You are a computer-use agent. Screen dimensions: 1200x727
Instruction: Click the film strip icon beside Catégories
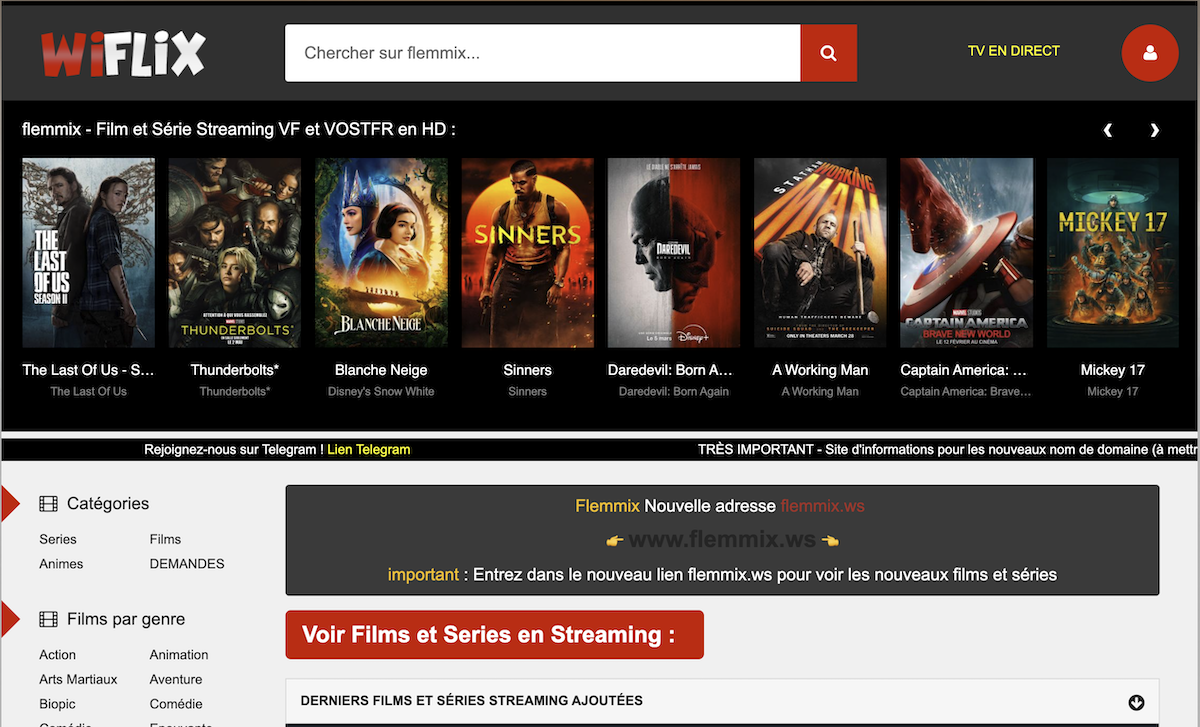pos(48,504)
